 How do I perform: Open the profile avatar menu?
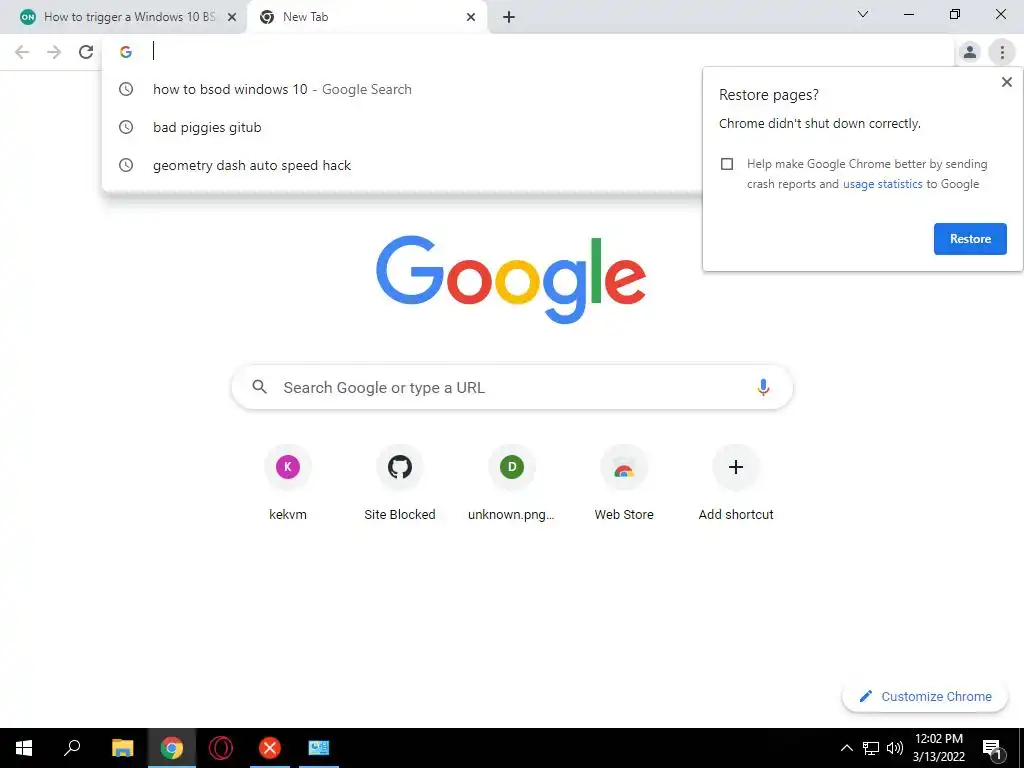(x=970, y=52)
